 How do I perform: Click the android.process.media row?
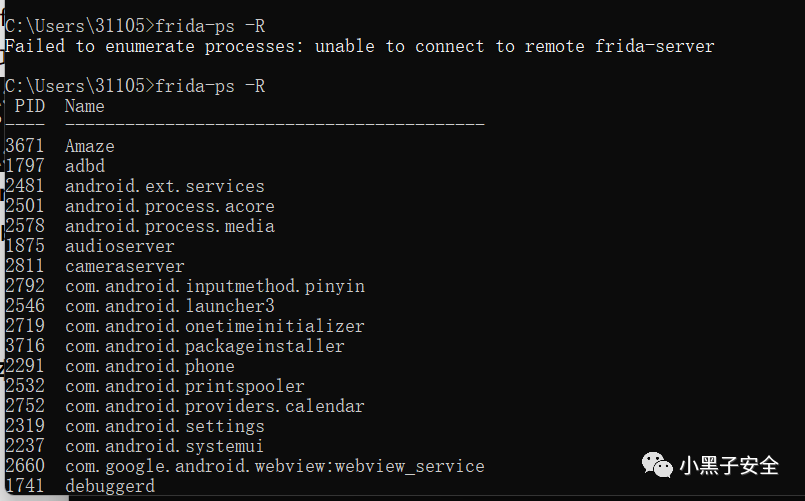pyautogui.click(x=169, y=226)
